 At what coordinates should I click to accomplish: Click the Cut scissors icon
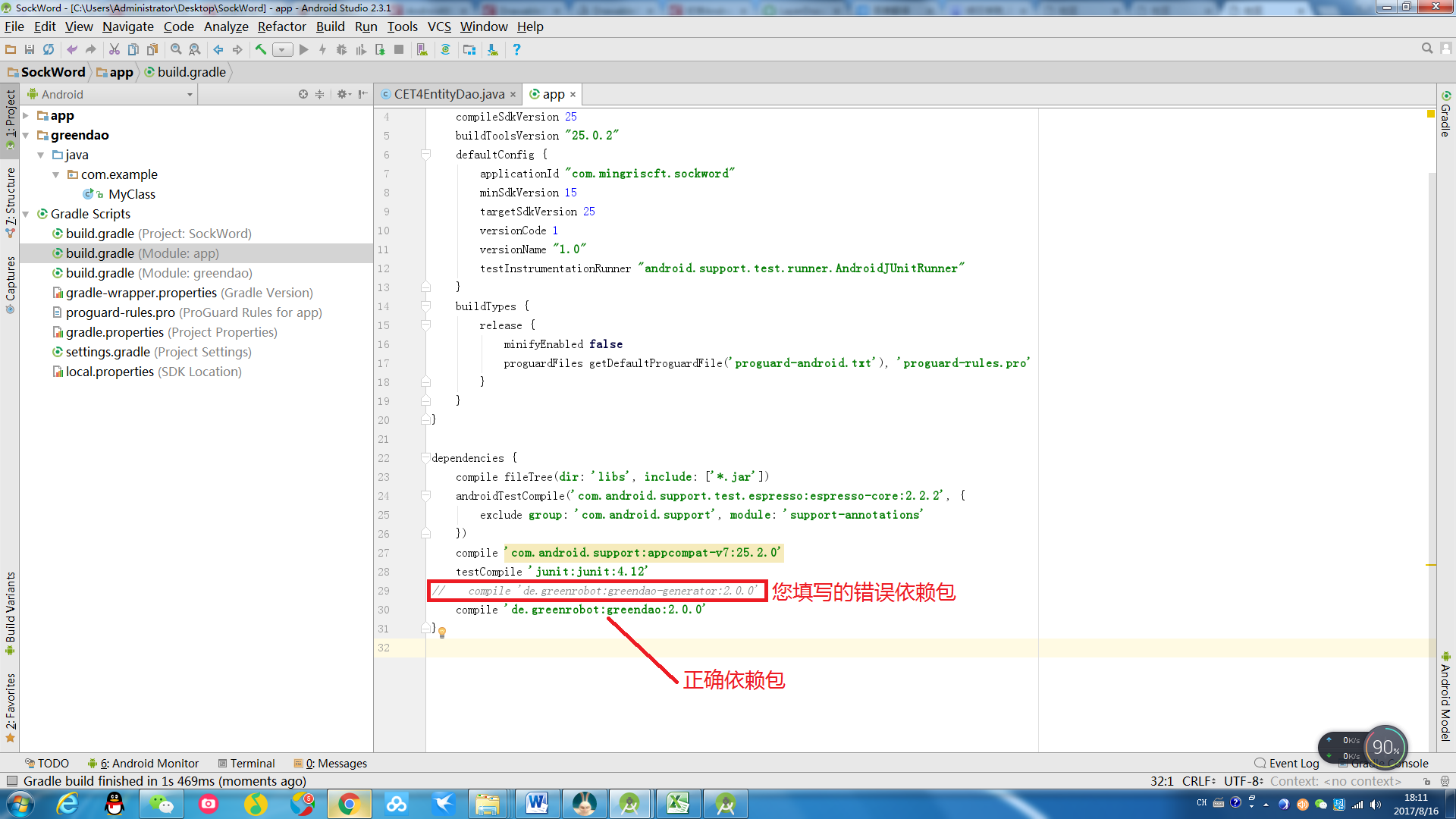(x=115, y=49)
